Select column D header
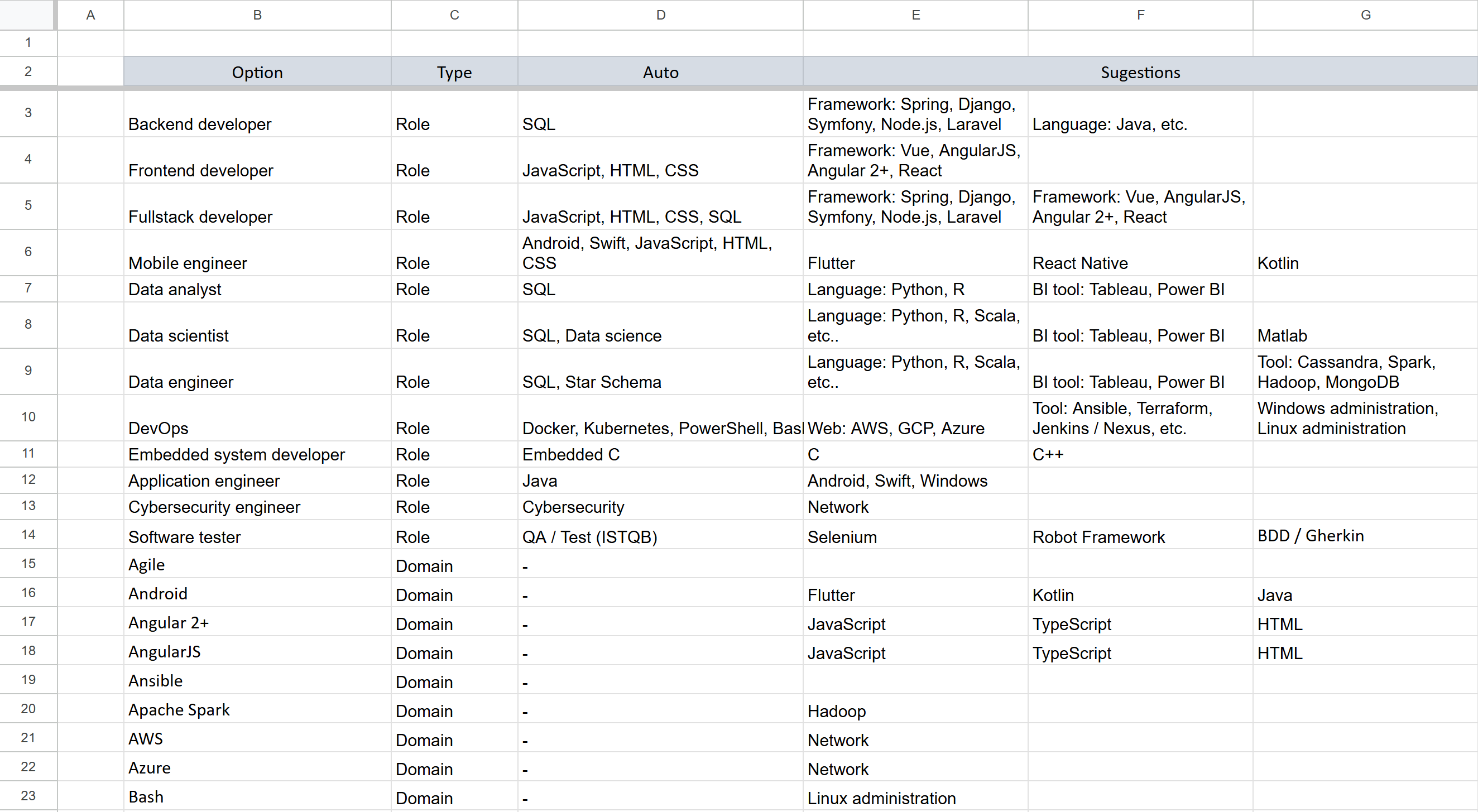Viewport: 1478px width, 812px height. (660, 15)
